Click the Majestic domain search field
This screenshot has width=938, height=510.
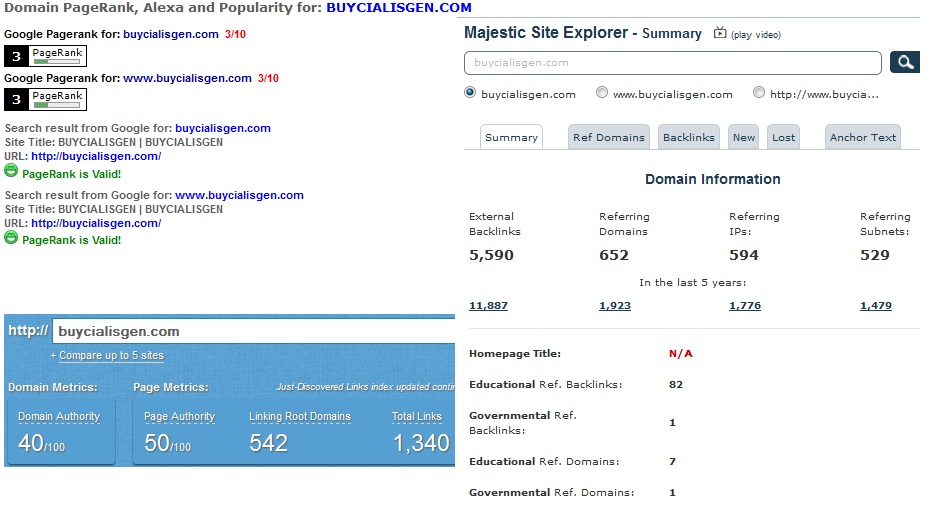[x=672, y=63]
